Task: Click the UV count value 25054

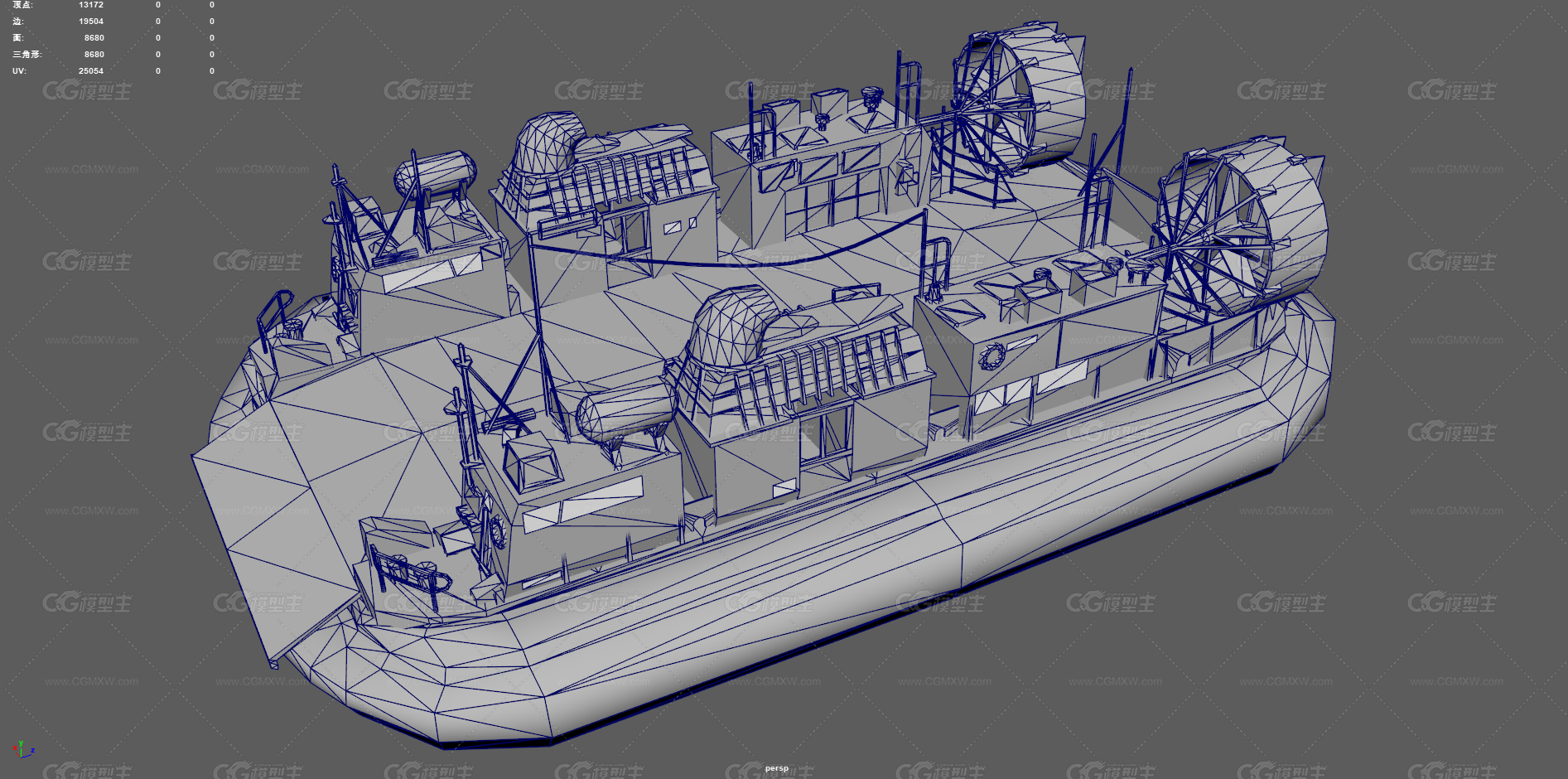Action: 91,71
